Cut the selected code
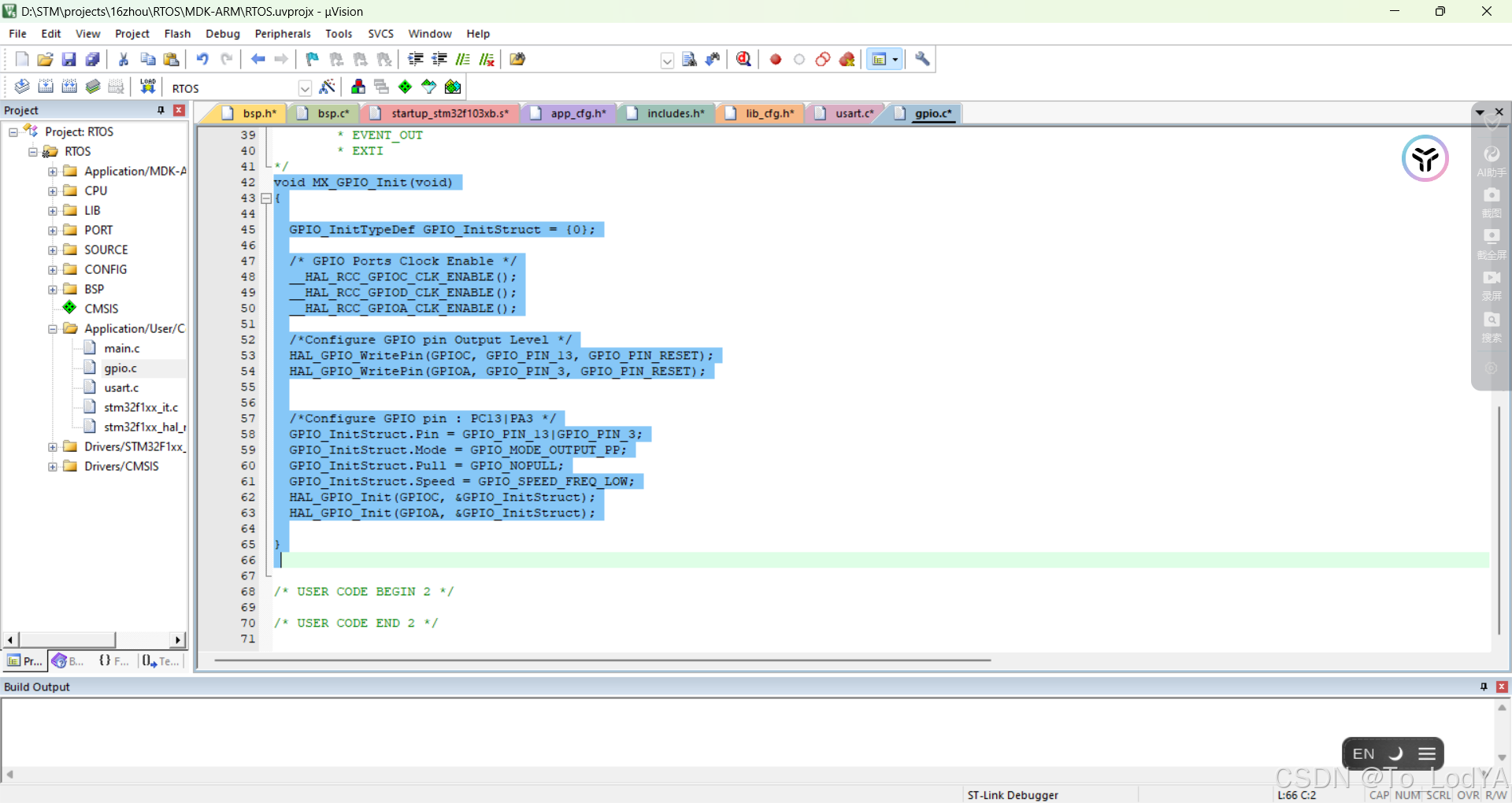1512x803 pixels. (x=124, y=59)
